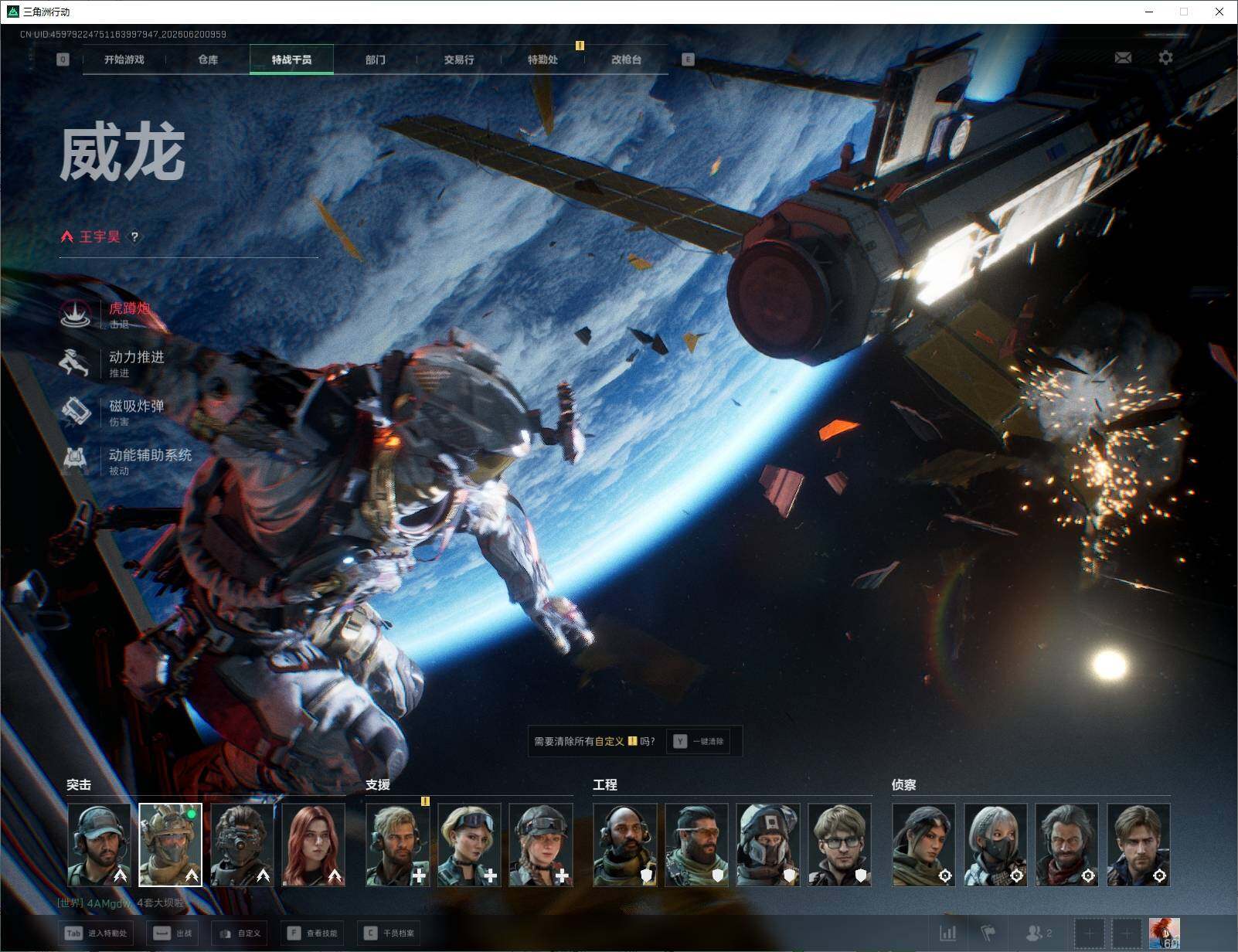Select the 虎蹲炮 skill icon
1238x952 pixels.
tap(76, 314)
